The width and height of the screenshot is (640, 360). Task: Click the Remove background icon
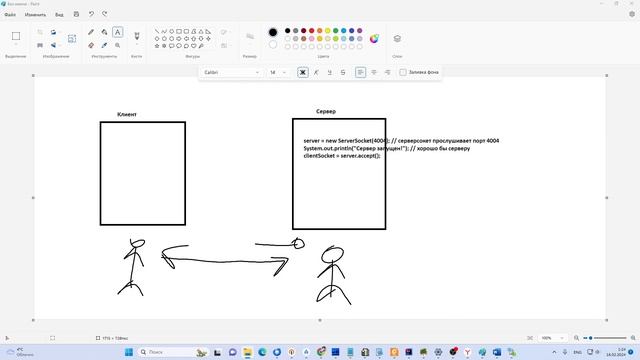(x=40, y=45)
